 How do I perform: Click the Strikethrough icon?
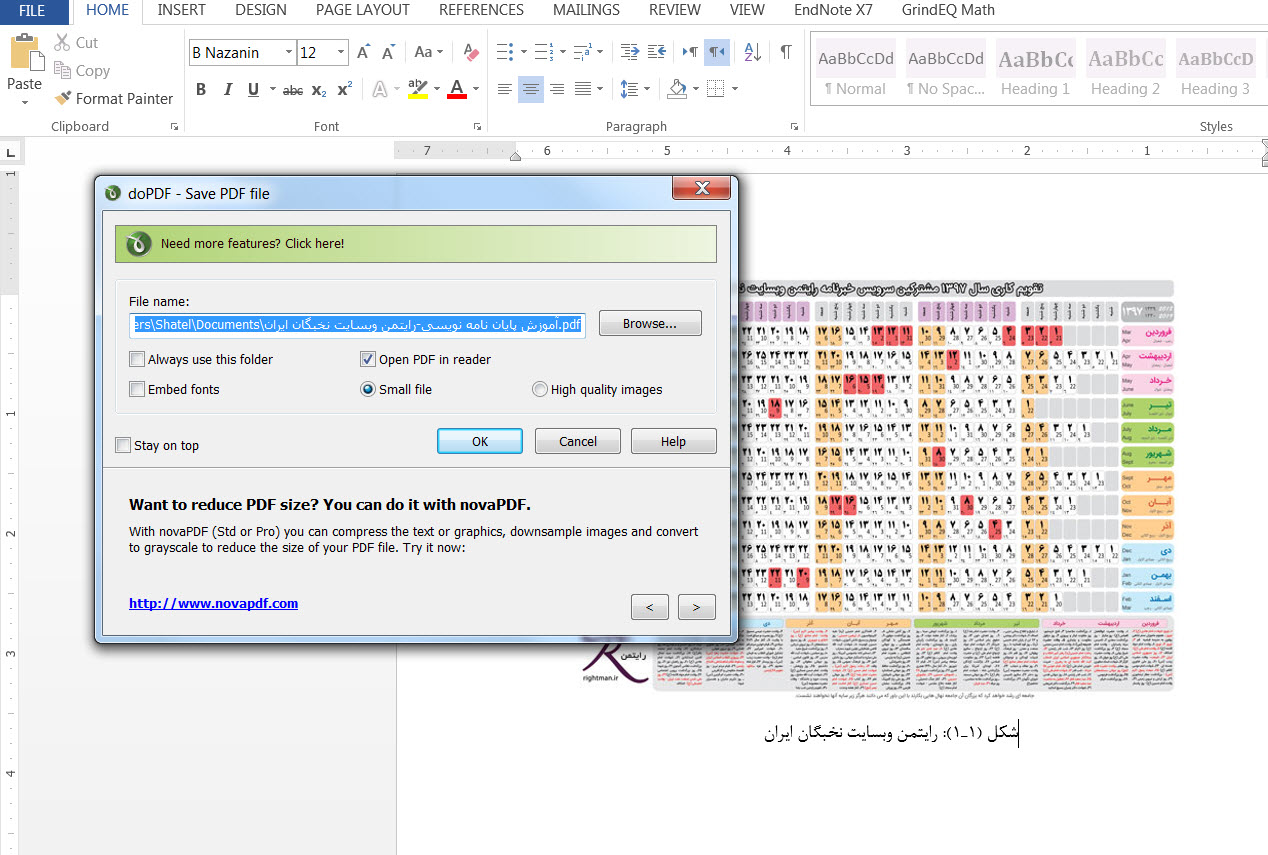tap(292, 90)
